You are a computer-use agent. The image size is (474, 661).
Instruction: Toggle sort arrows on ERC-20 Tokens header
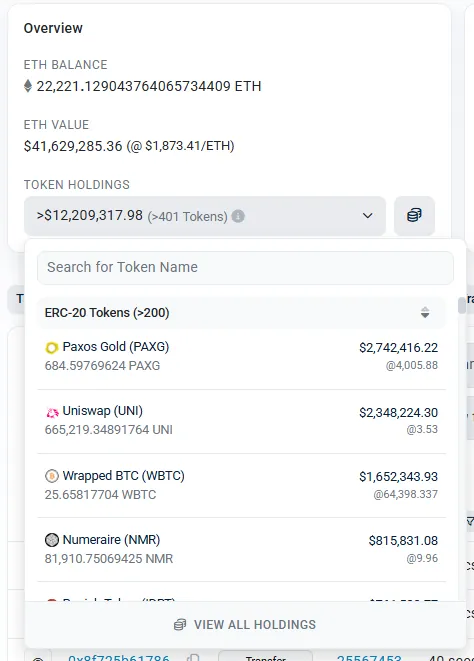425,312
